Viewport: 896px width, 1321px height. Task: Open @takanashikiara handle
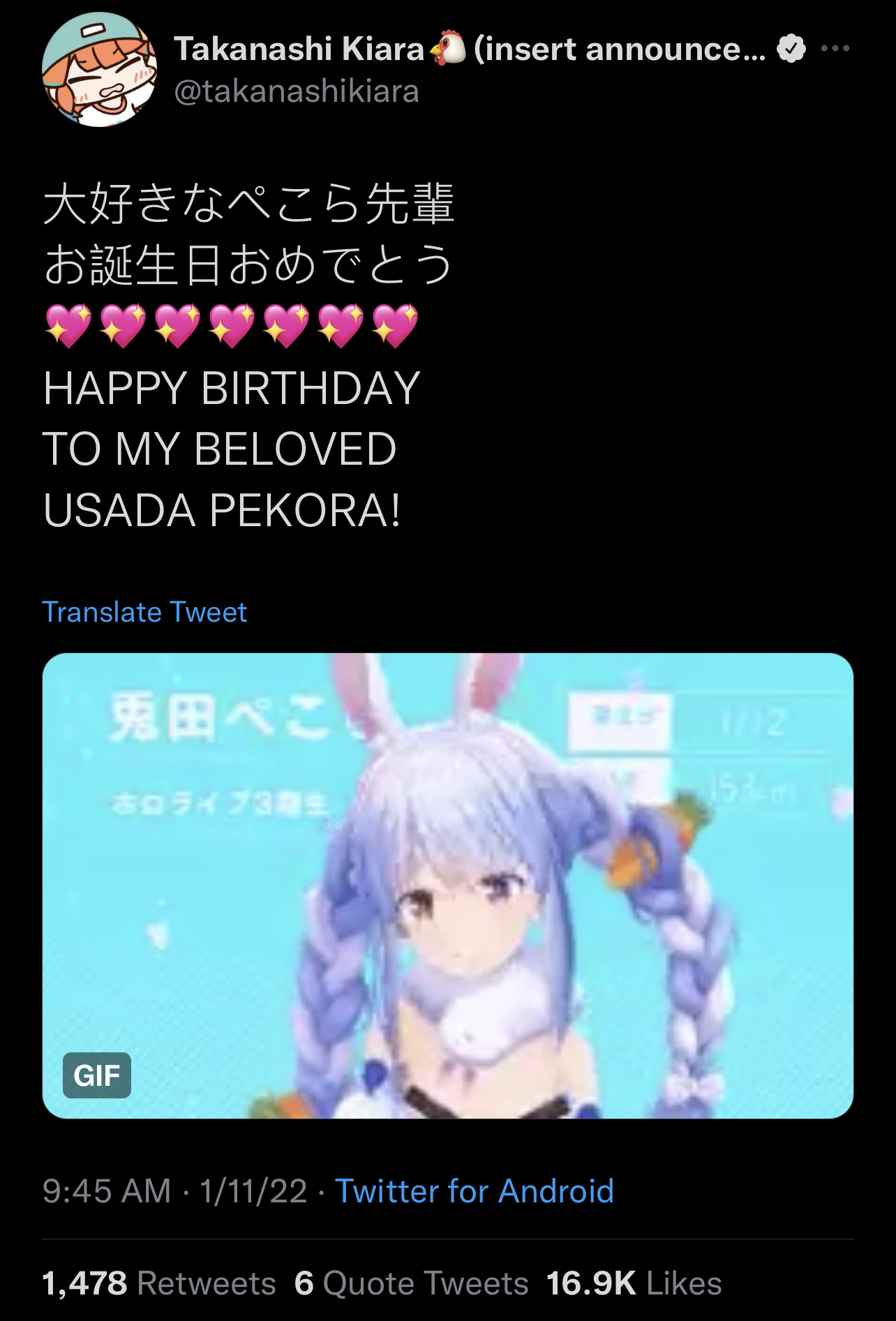pyautogui.click(x=297, y=91)
